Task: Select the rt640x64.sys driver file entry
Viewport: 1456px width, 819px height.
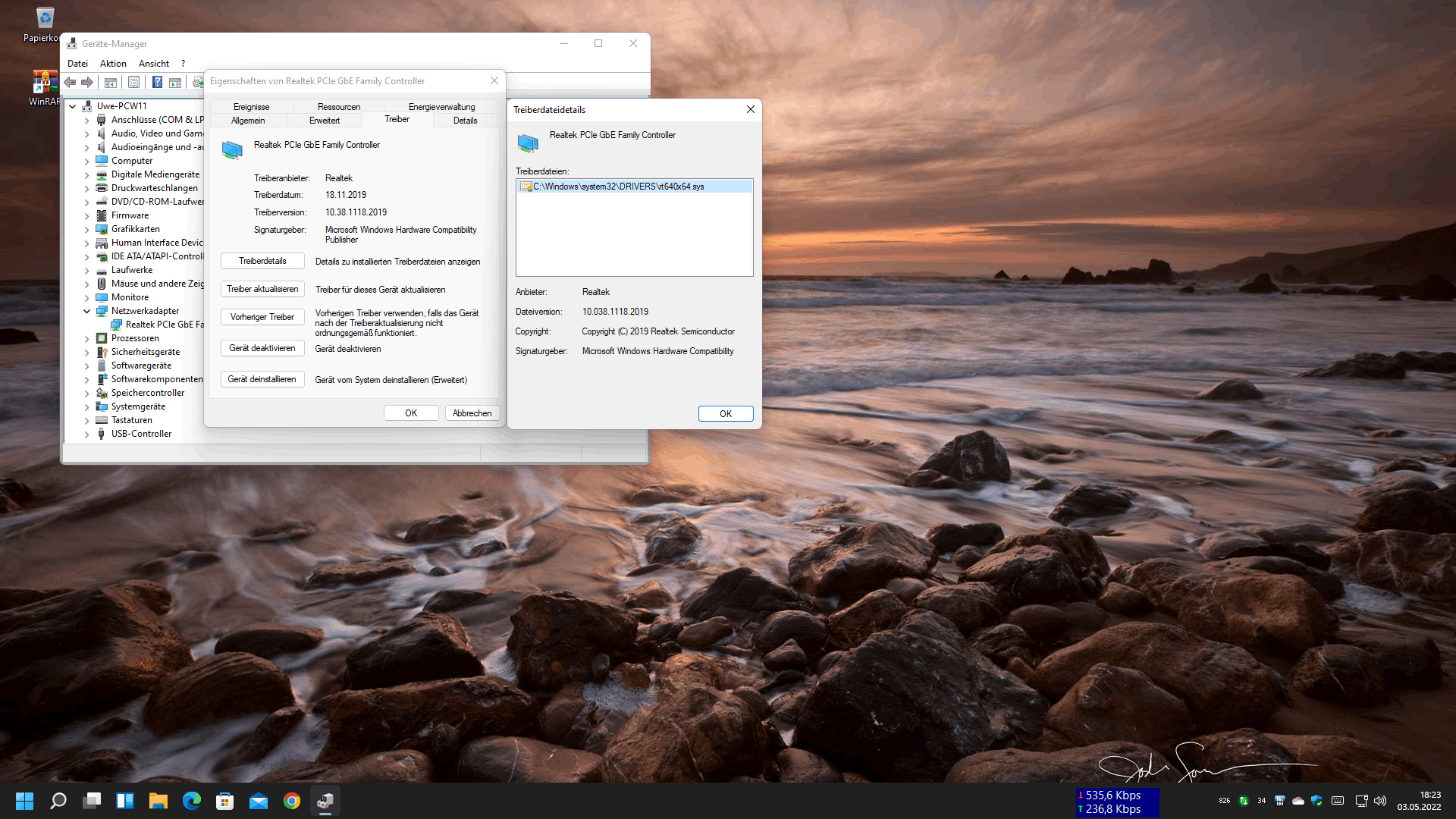Action: [635, 187]
